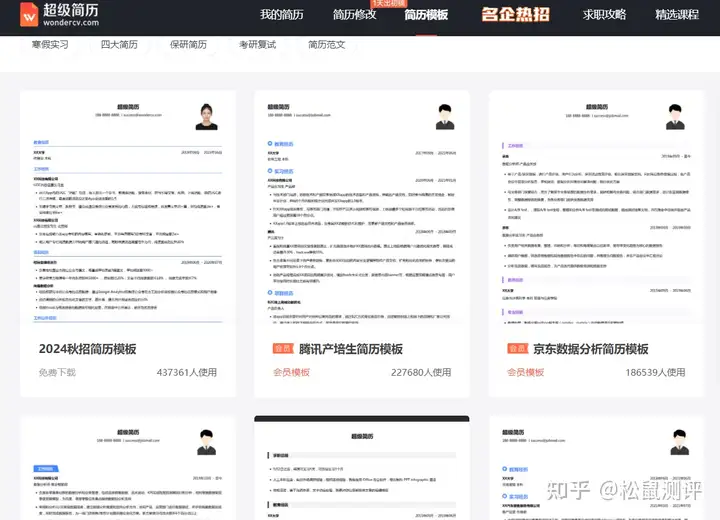
Task: Open 我的简历 in top navigation
Action: (x=282, y=15)
